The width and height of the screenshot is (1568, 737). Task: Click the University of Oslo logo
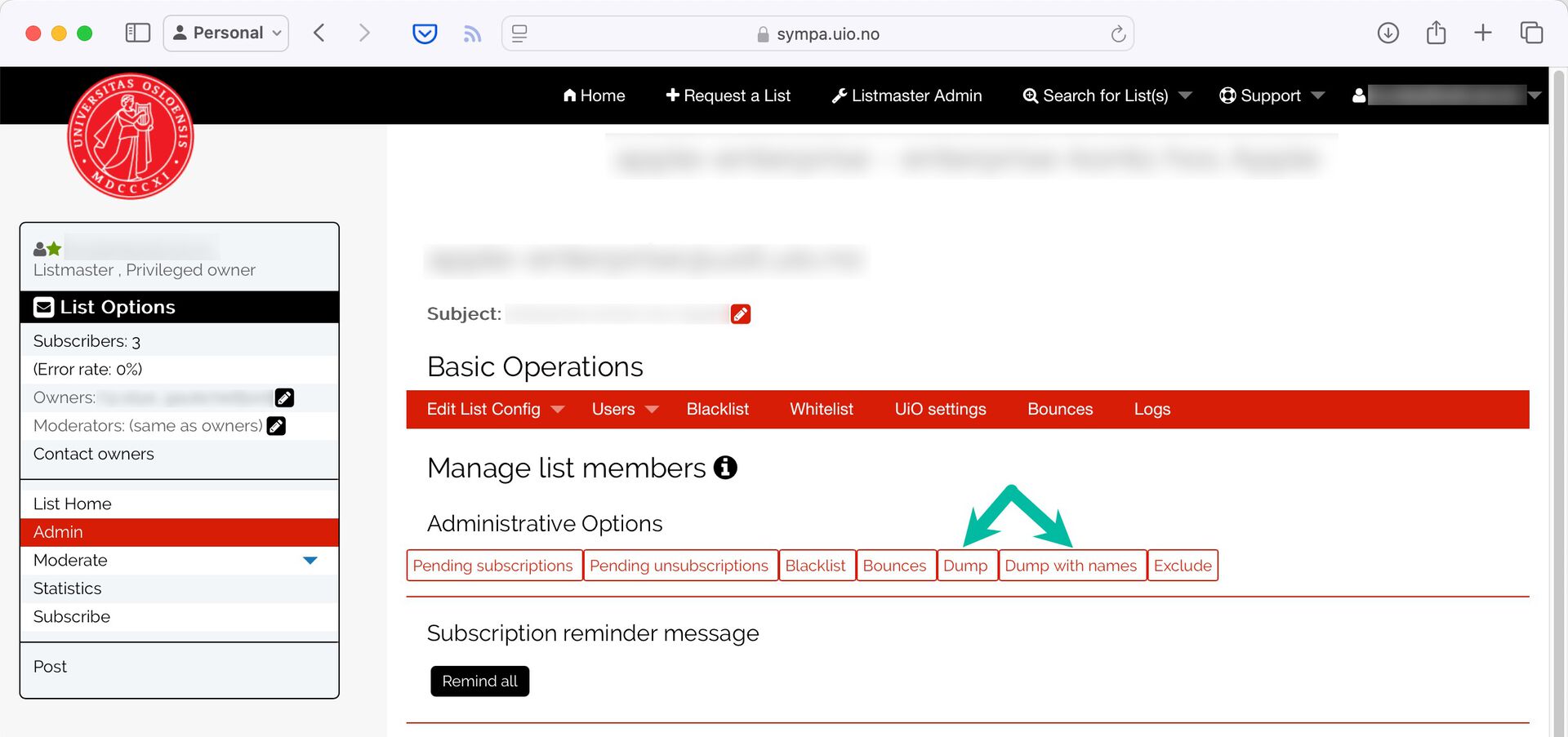pyautogui.click(x=131, y=136)
